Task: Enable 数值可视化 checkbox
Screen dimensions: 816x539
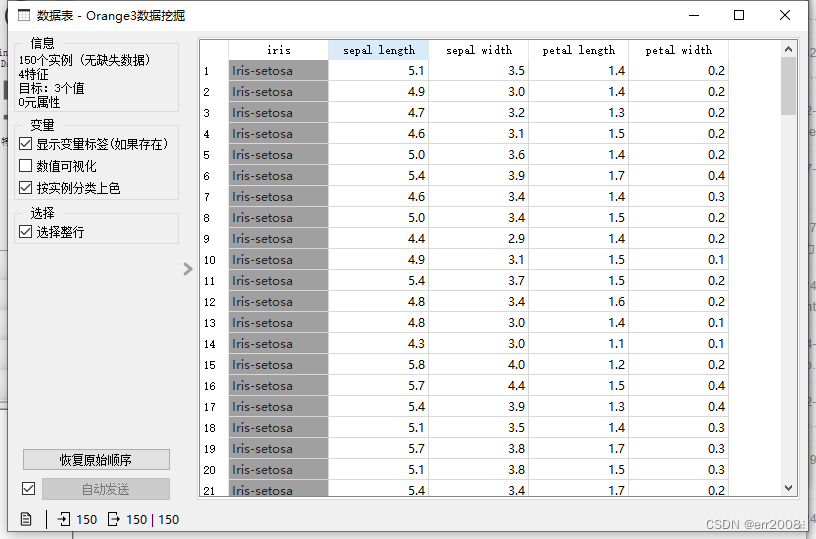Action: coord(26,165)
